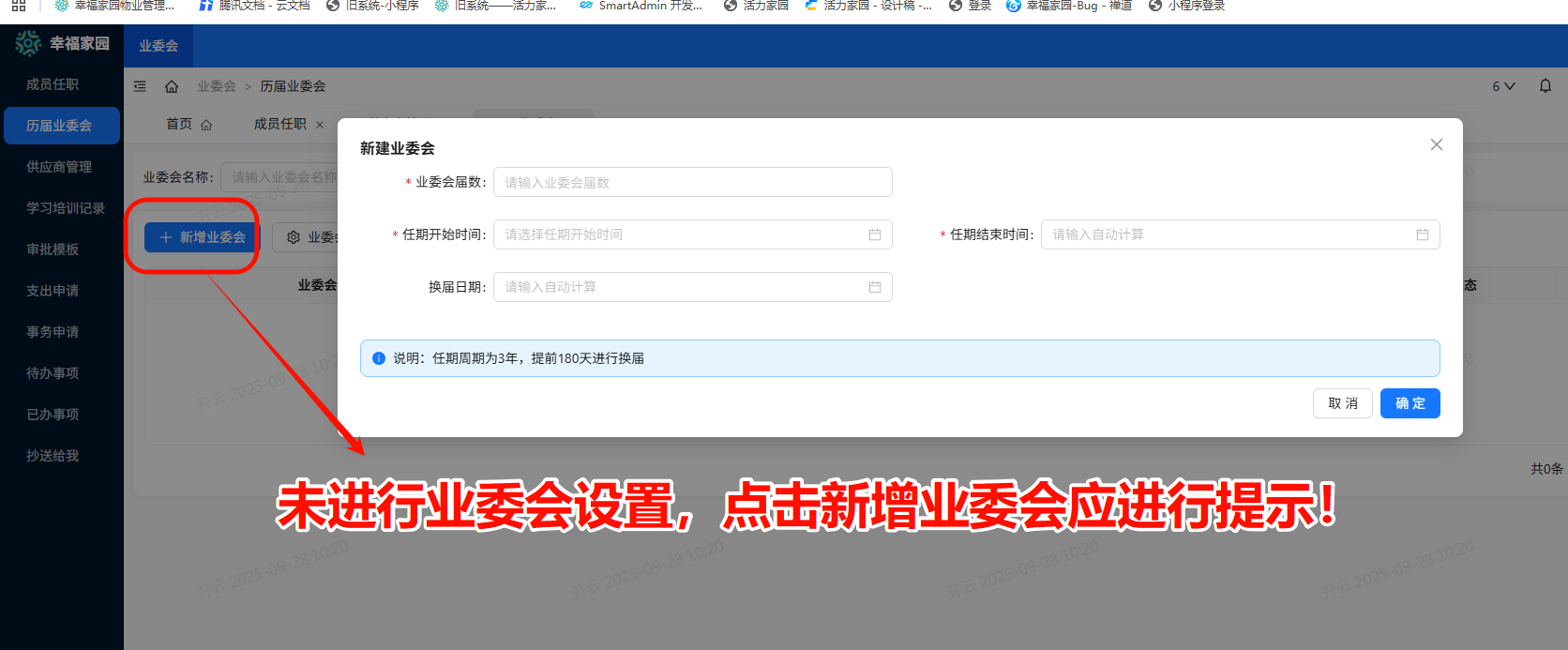Open 幸福家园-Bug - 禅道 bookmark
This screenshot has width=1568, height=650.
point(1069,6)
